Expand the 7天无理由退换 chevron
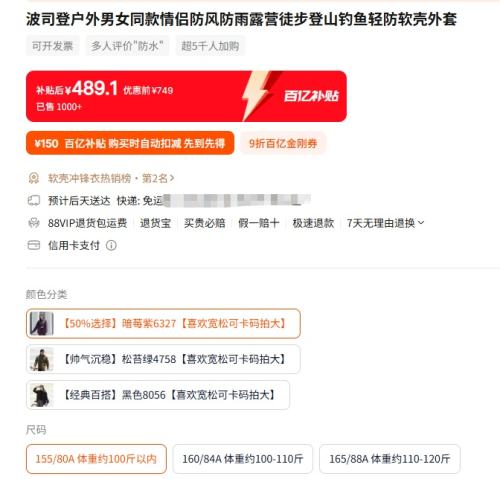This screenshot has height=479, width=500. [421, 223]
